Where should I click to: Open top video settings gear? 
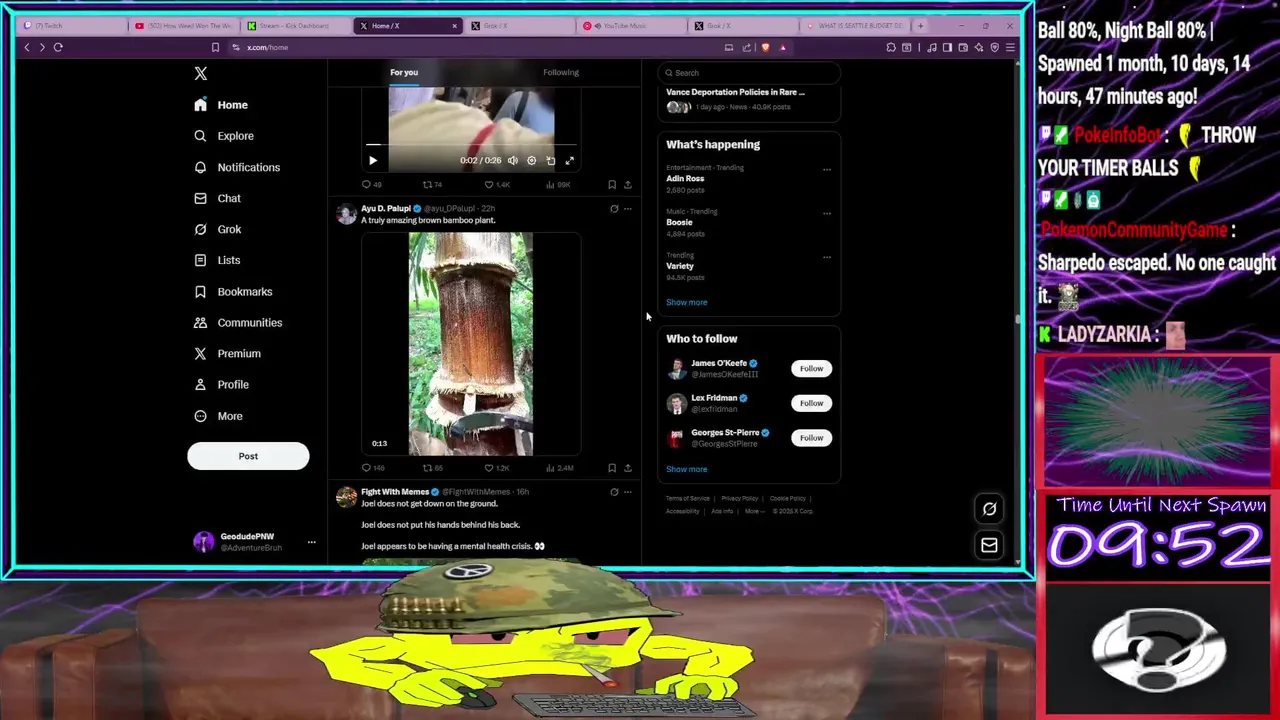(532, 160)
